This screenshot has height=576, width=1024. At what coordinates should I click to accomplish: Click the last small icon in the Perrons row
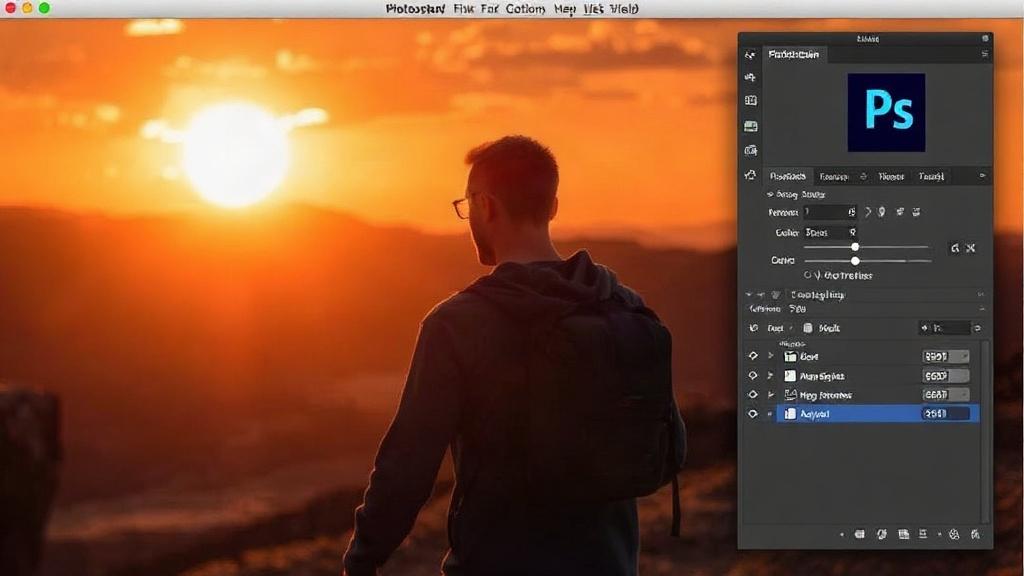tap(916, 212)
